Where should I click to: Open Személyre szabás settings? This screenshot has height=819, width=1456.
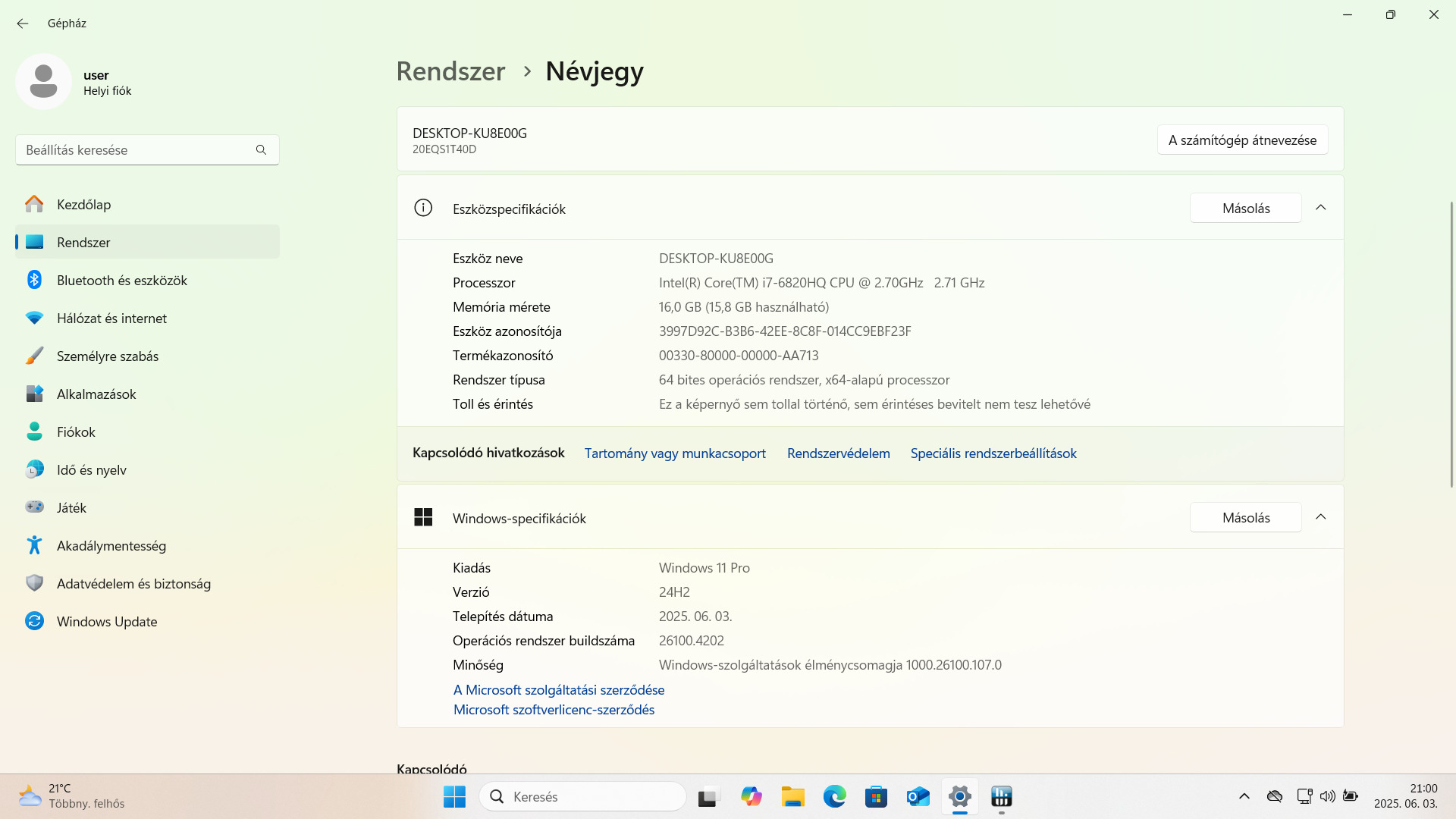tap(107, 356)
